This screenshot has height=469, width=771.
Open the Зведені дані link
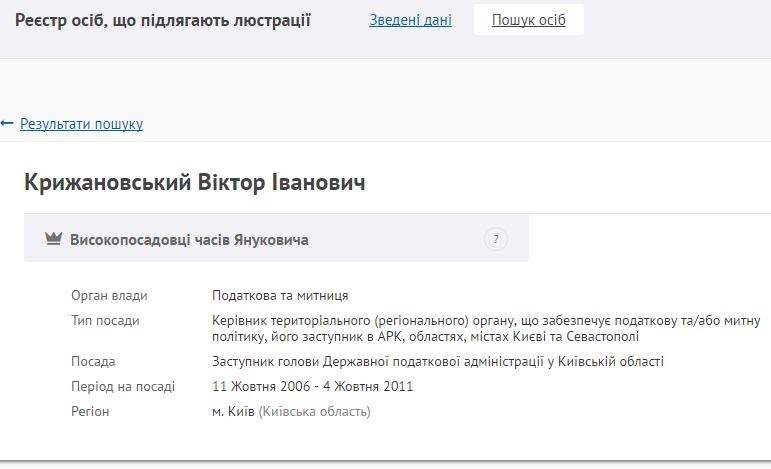410,20
